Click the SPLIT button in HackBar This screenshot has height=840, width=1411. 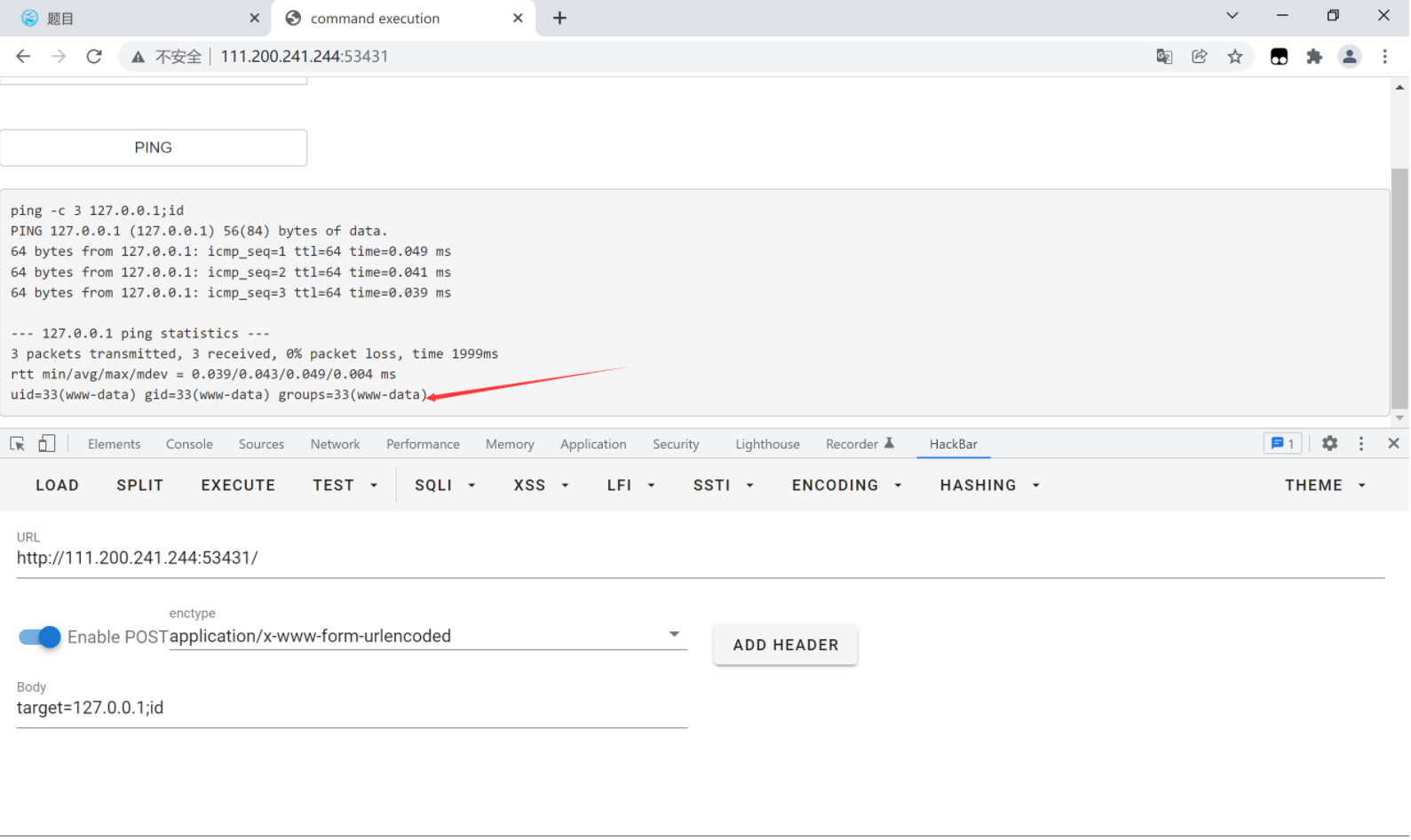coord(139,486)
